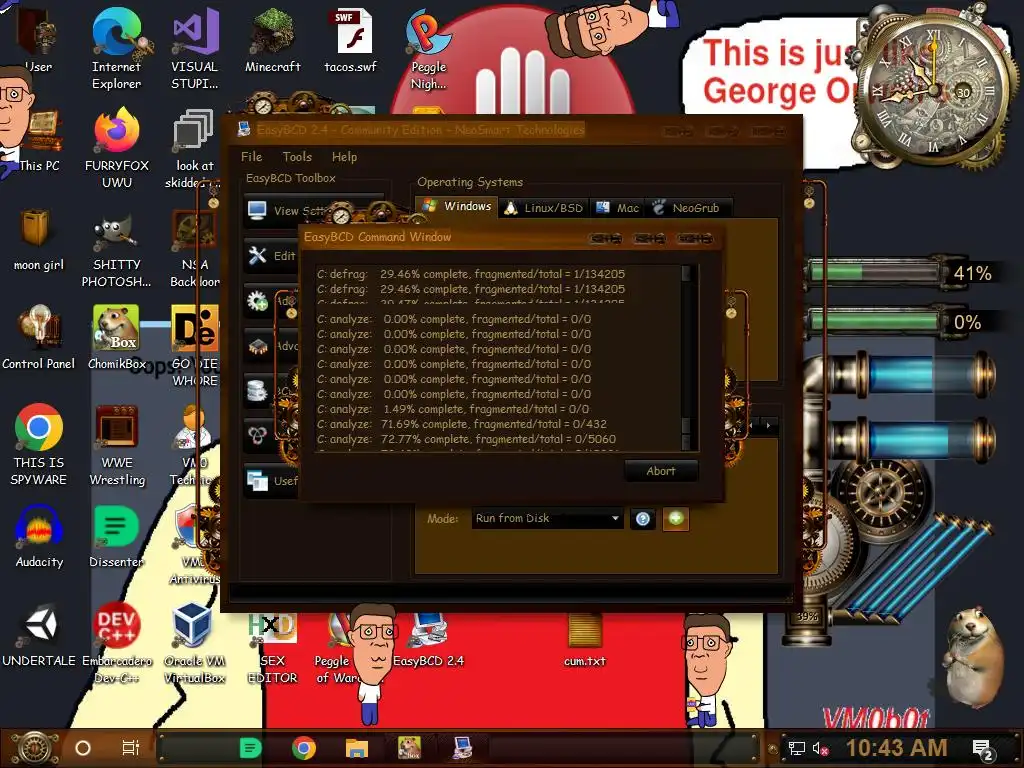
Task: Click the ChomikBox taskbar icon
Action: coord(409,748)
